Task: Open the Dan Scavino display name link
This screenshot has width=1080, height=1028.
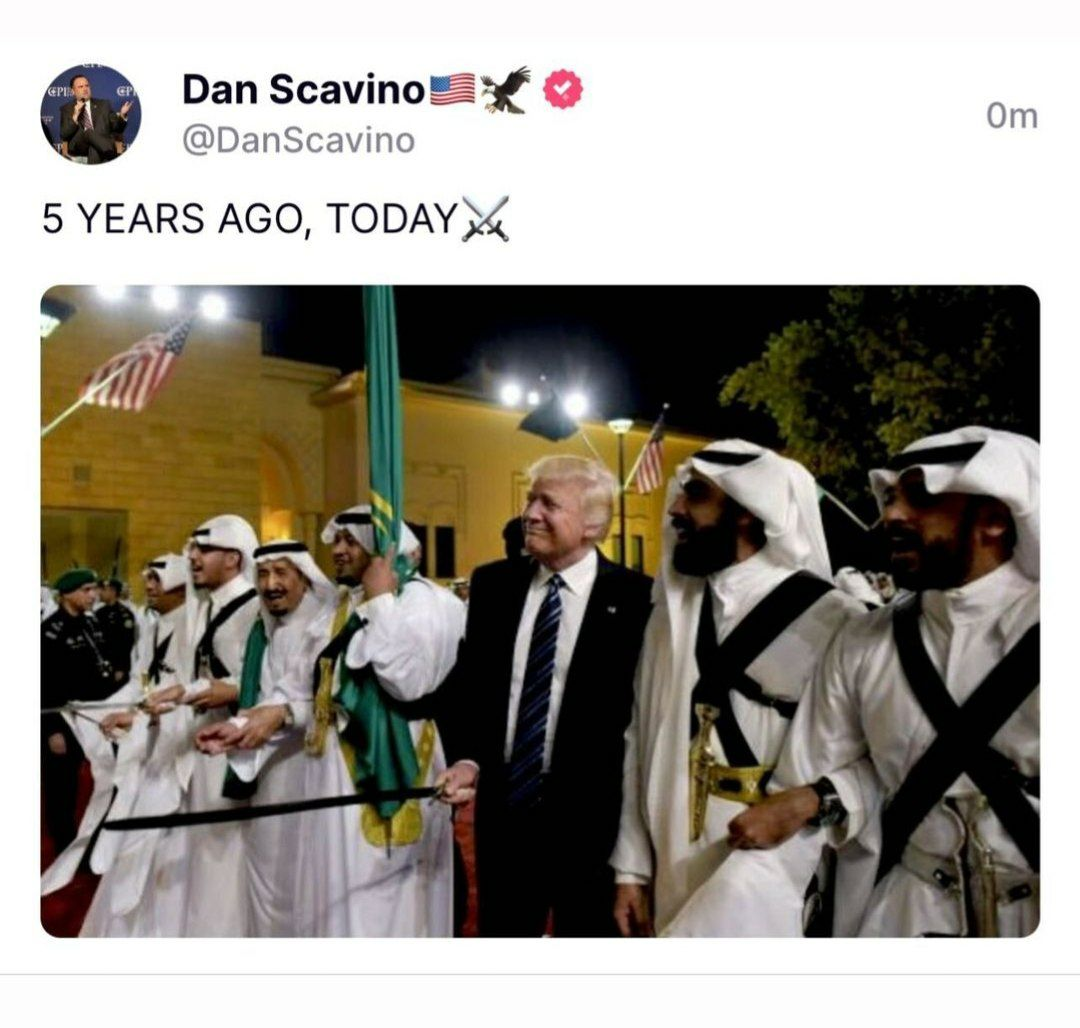Action: point(303,90)
